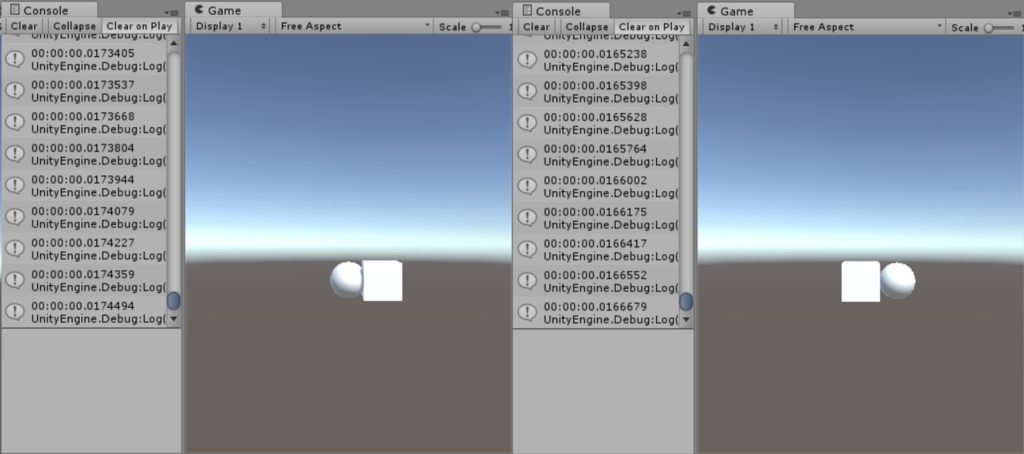1024x454 pixels.
Task: Select the left Console tab
Action: [x=49, y=10]
